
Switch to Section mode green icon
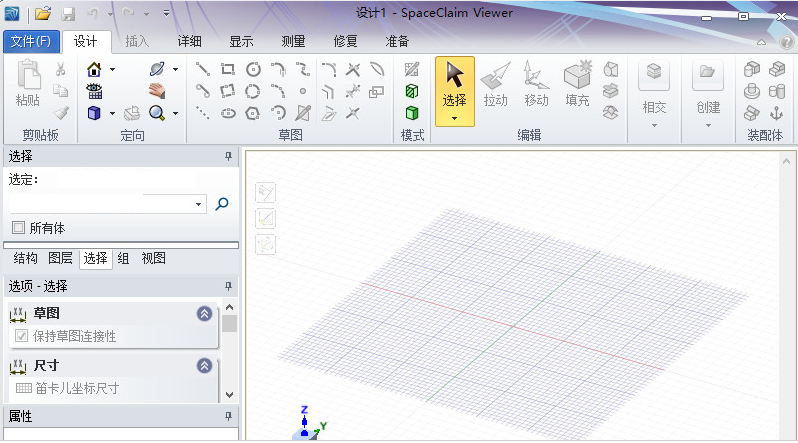tap(412, 91)
